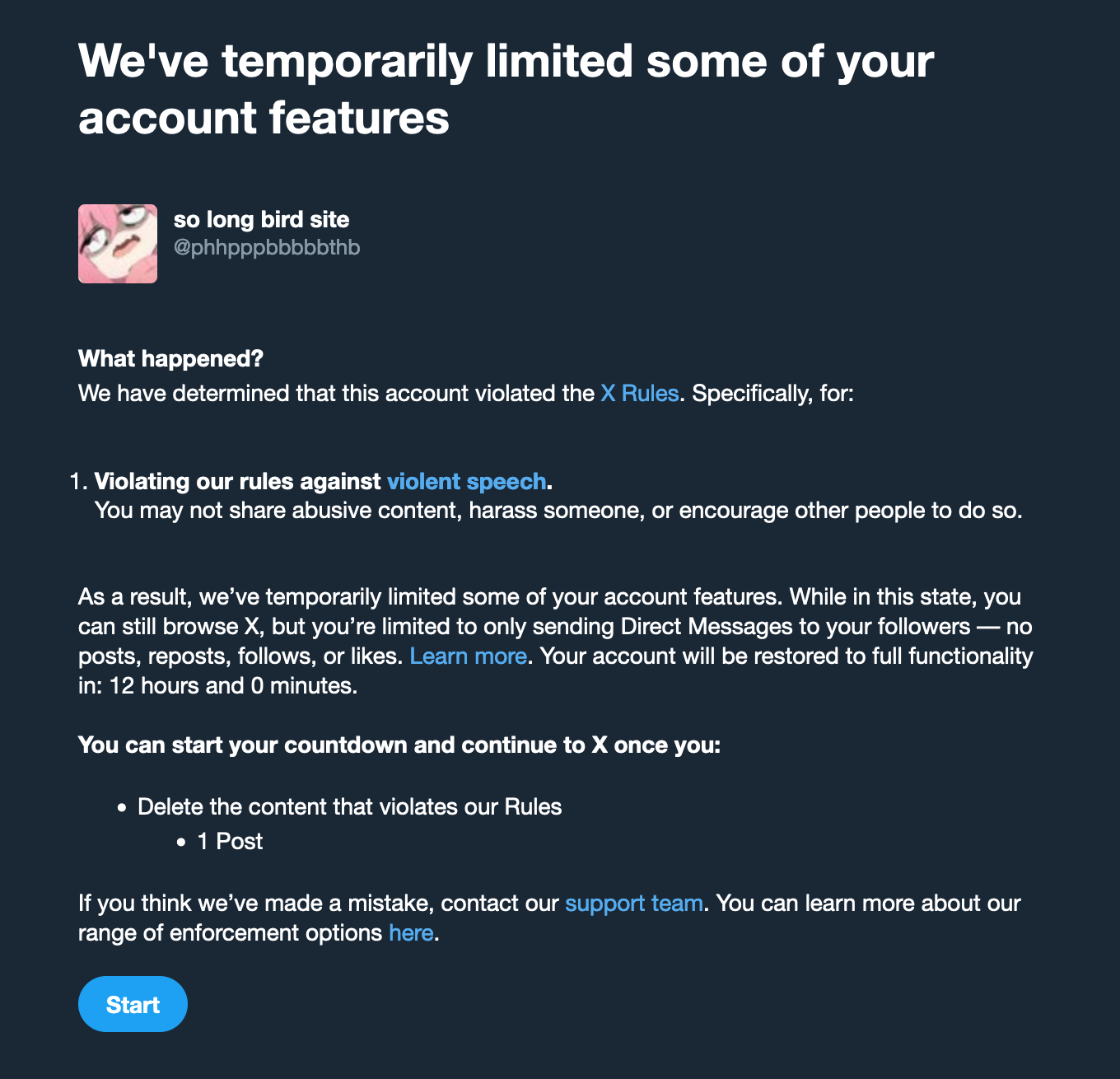The image size is (1120, 1079).
Task: Open the Learn more link
Action: coord(469,656)
